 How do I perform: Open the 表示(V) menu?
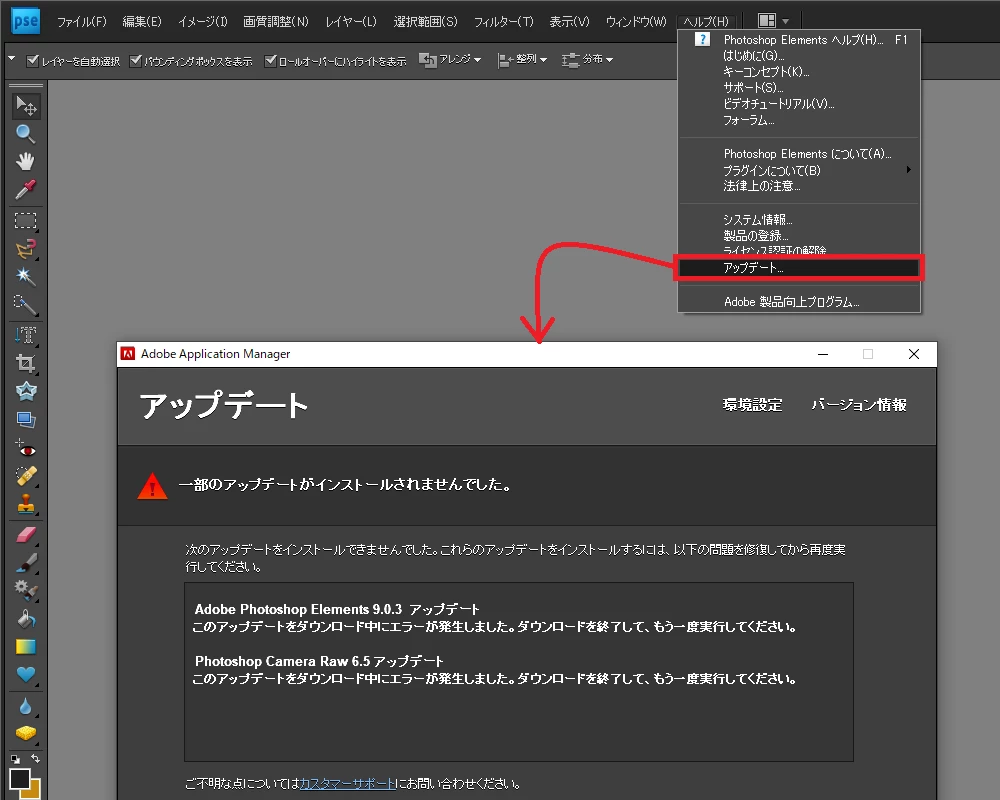(x=570, y=22)
